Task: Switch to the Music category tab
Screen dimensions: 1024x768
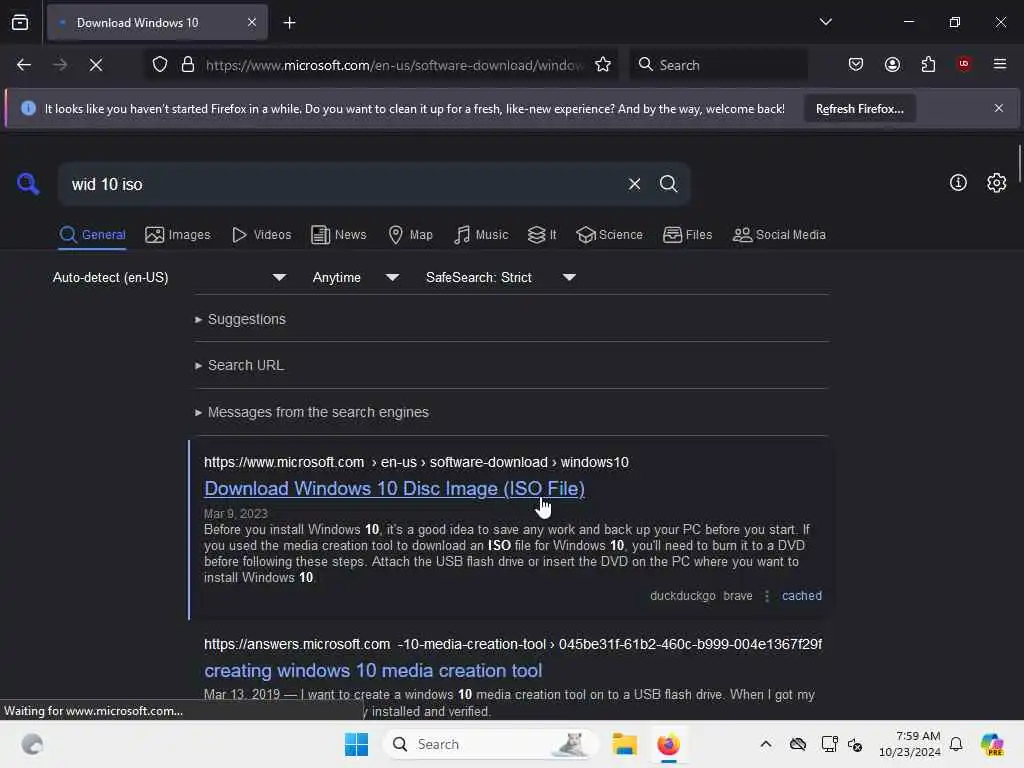Action: click(x=481, y=234)
